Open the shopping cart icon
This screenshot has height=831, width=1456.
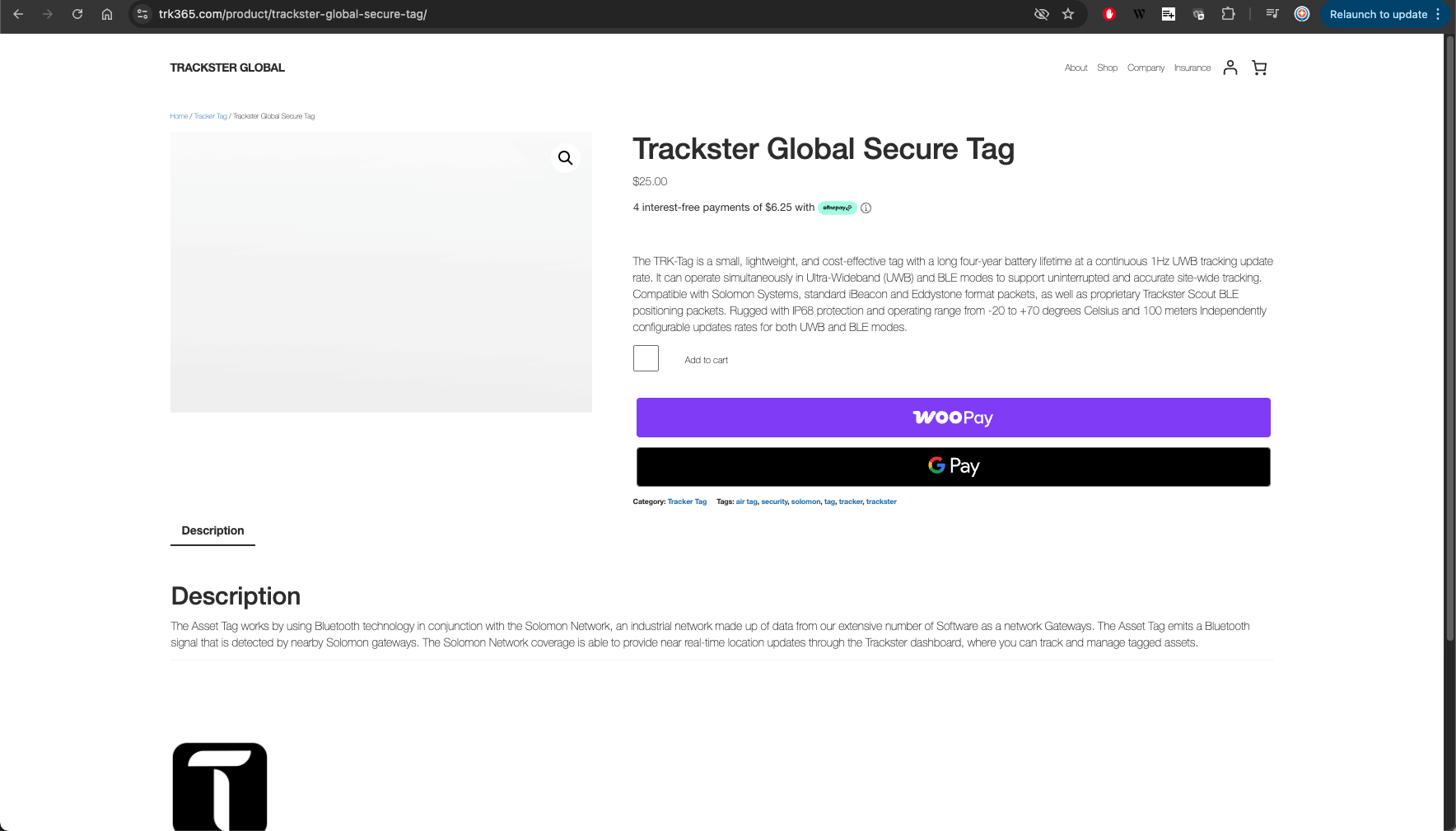point(1259,68)
